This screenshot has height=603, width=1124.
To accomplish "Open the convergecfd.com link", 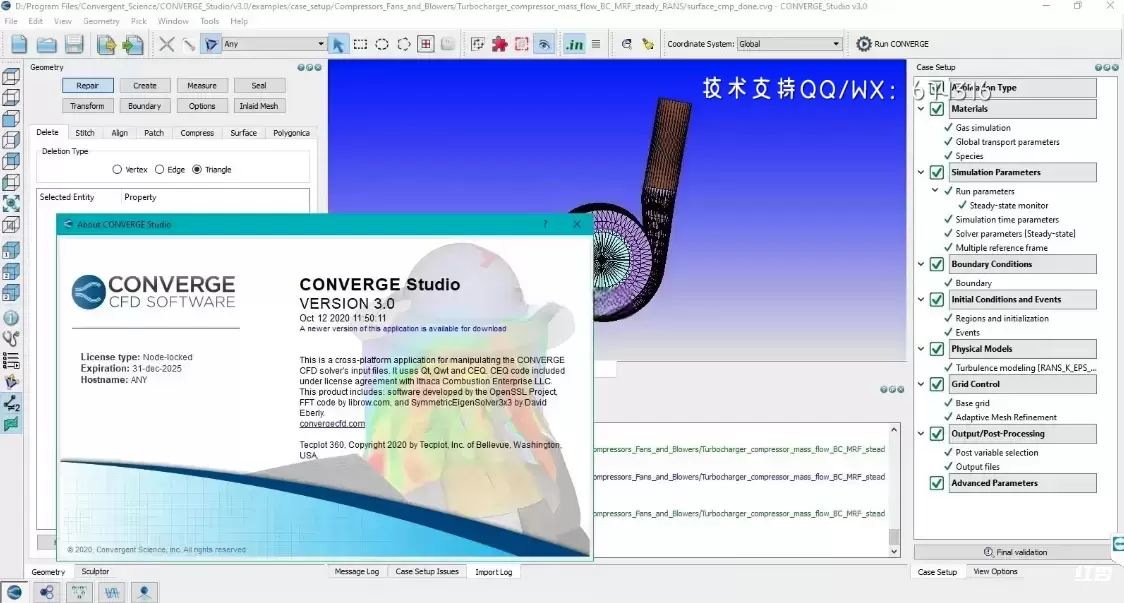I will (332, 424).
